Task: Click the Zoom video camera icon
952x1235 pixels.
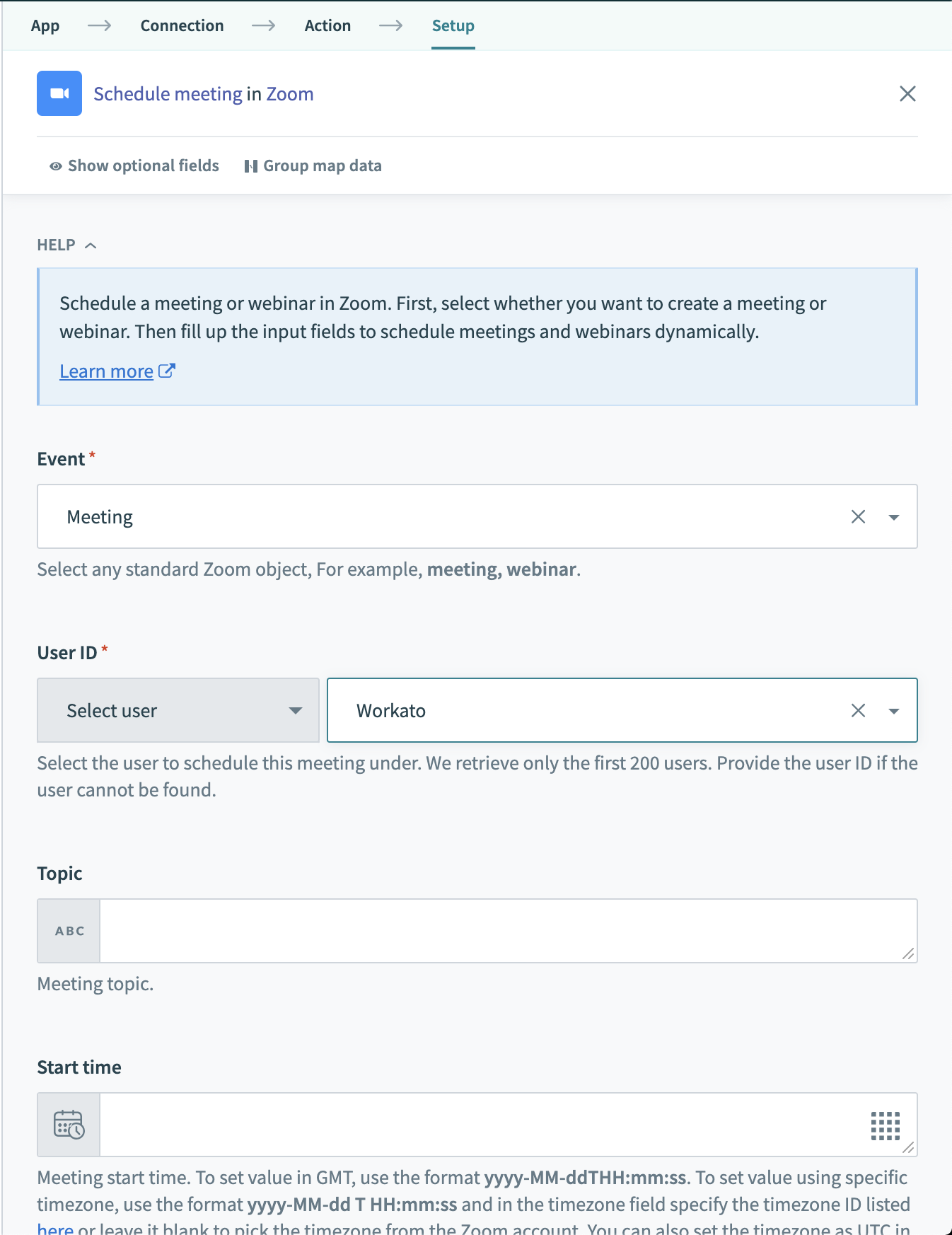Action: coord(59,93)
